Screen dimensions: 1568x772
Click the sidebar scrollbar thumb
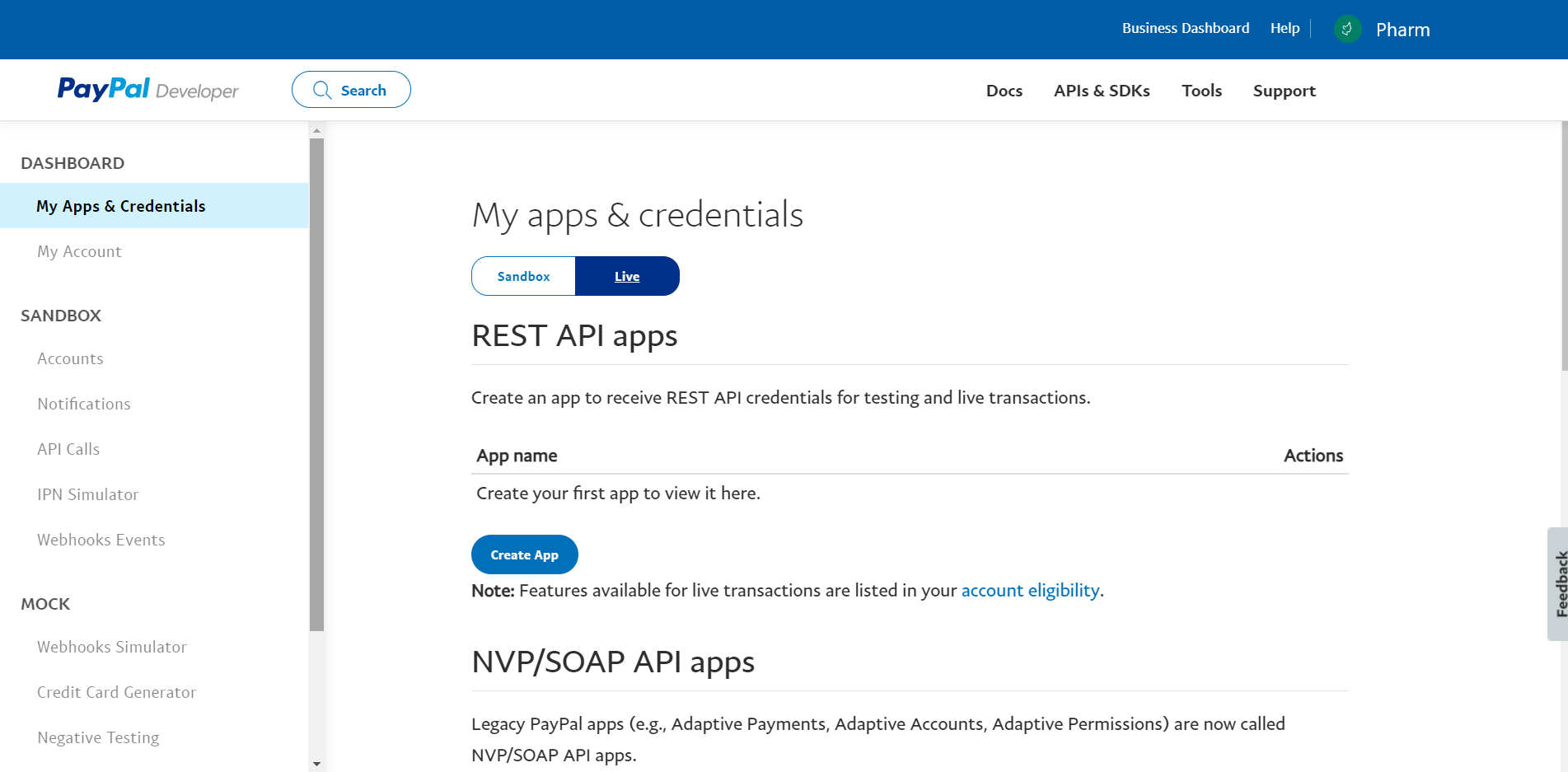(x=316, y=385)
